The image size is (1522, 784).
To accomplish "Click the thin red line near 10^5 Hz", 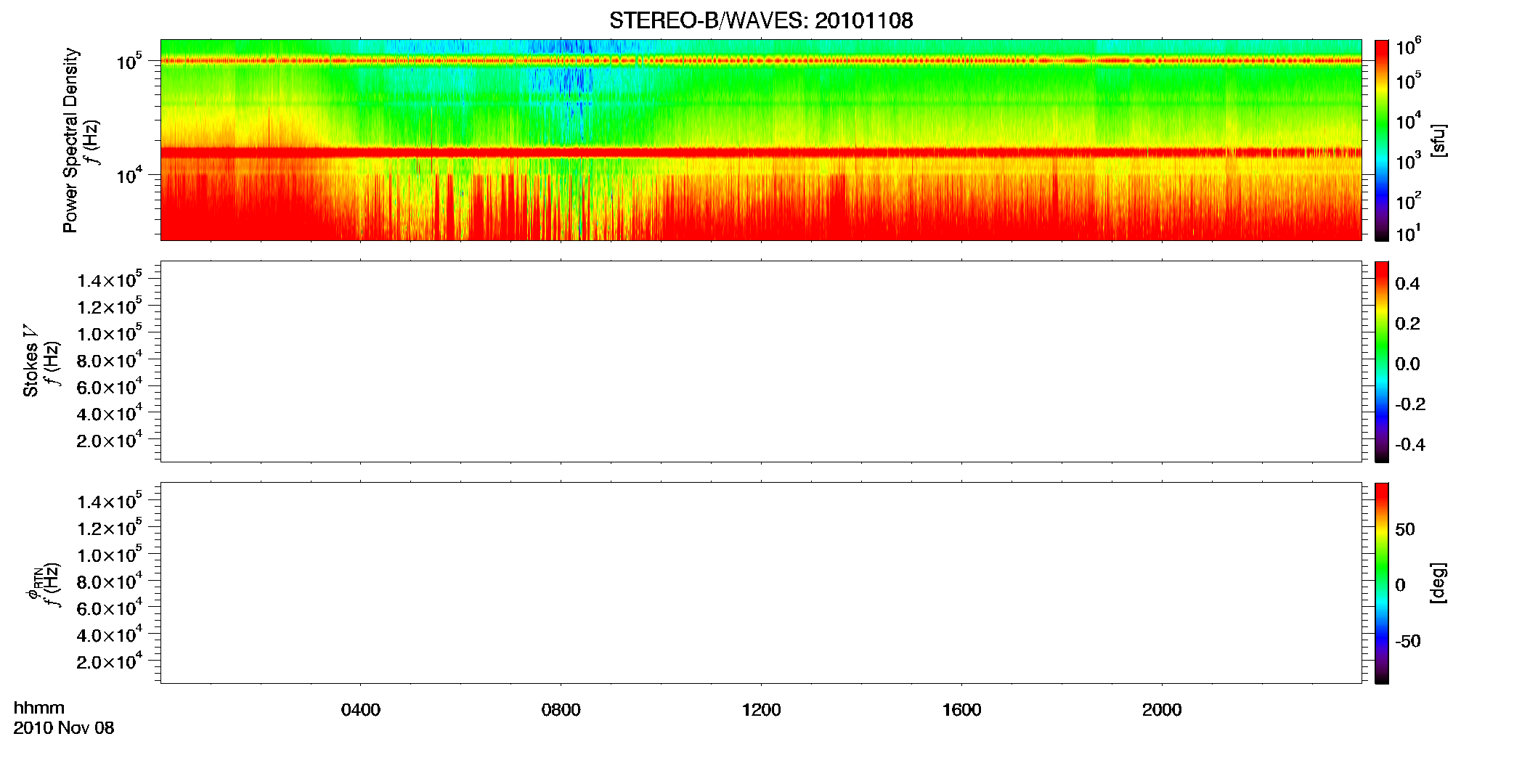I will [x=761, y=61].
